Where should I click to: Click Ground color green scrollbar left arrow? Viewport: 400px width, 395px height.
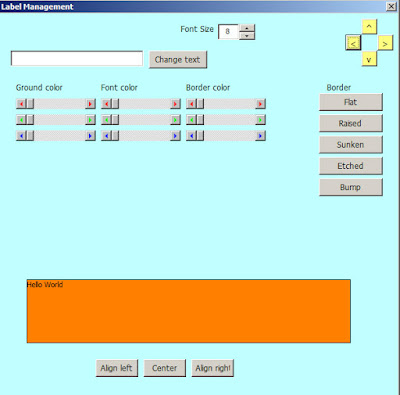click(21, 120)
